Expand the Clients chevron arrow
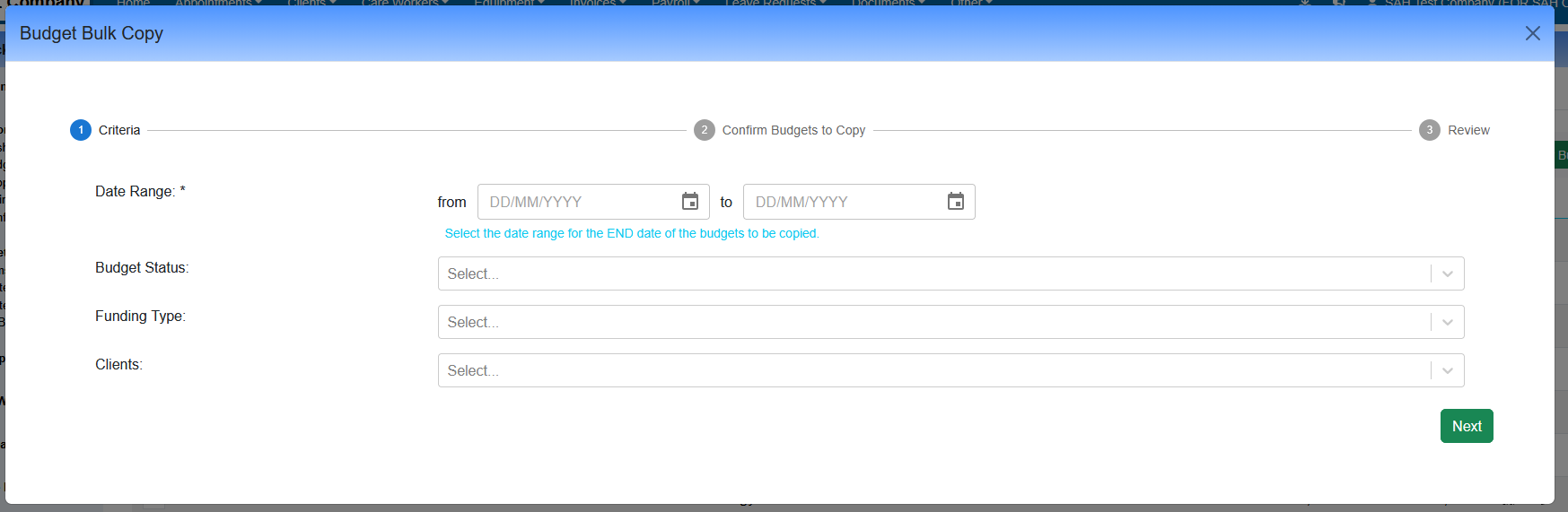The height and width of the screenshot is (512, 1568). click(1447, 370)
